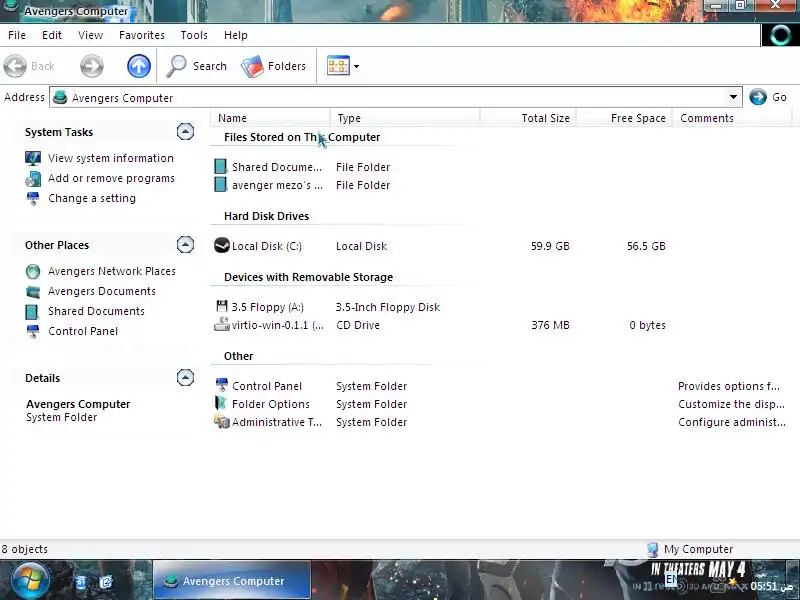Open the File menu
The image size is (800, 600).
pos(17,35)
